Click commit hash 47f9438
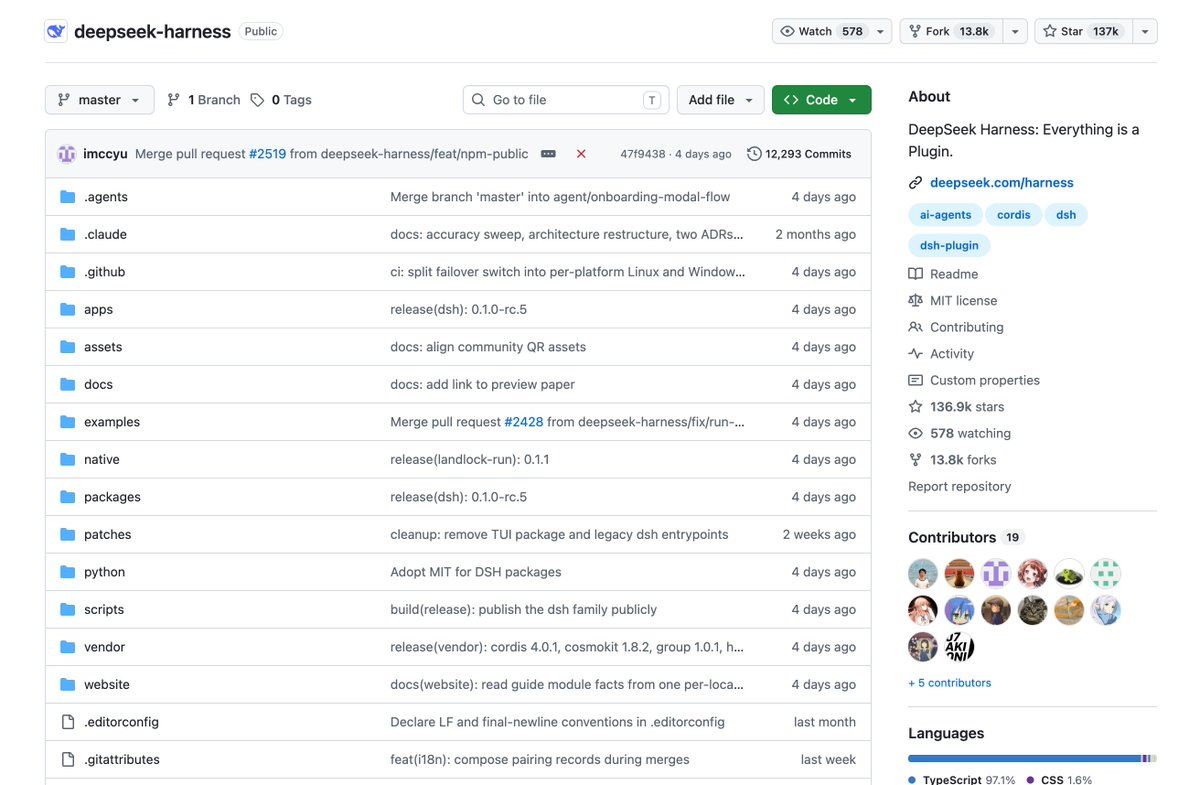1200x785 pixels. coord(642,154)
